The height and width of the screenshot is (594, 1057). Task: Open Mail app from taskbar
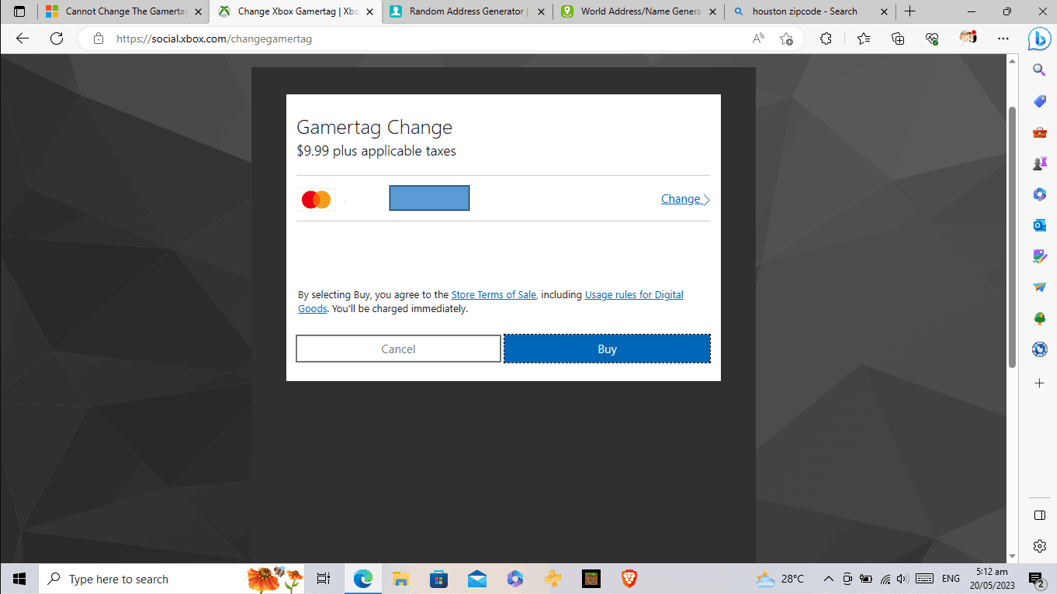[477, 578]
